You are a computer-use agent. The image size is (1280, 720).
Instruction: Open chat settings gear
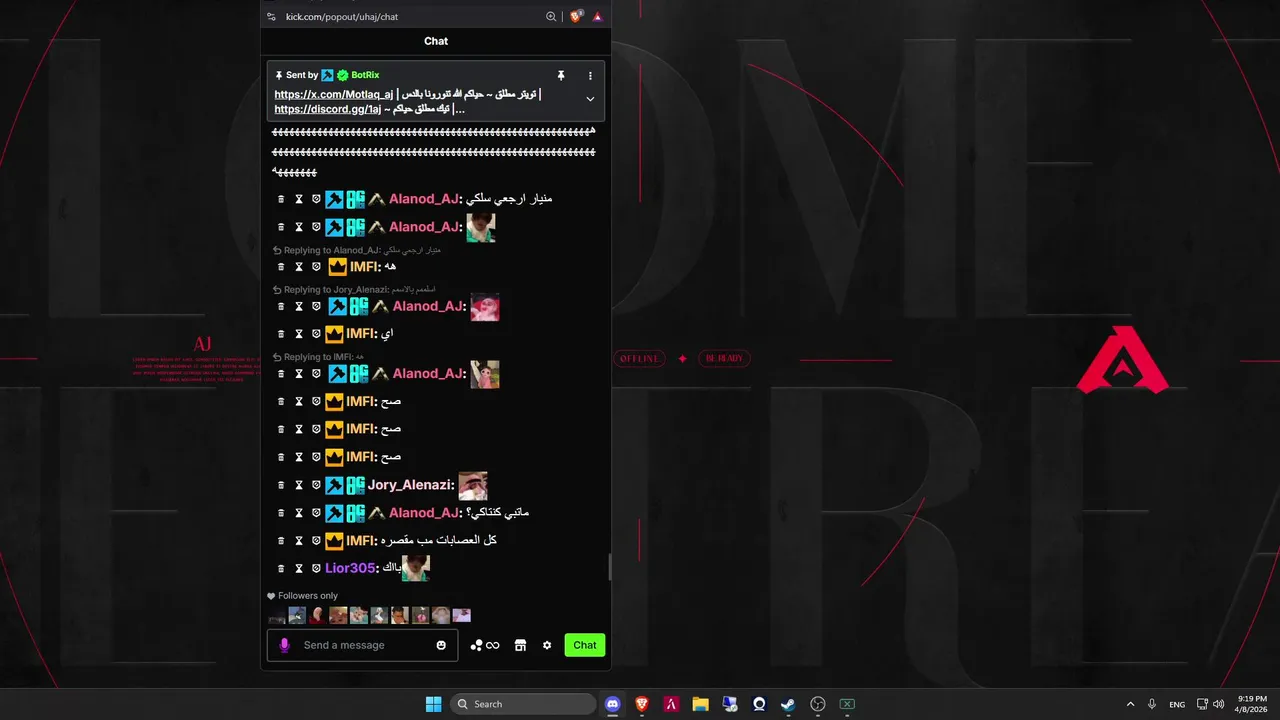point(547,645)
